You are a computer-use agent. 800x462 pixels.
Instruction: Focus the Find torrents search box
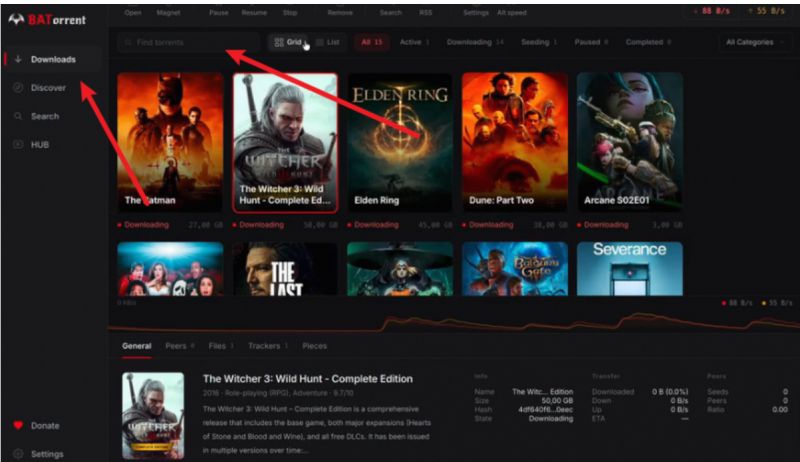point(189,42)
